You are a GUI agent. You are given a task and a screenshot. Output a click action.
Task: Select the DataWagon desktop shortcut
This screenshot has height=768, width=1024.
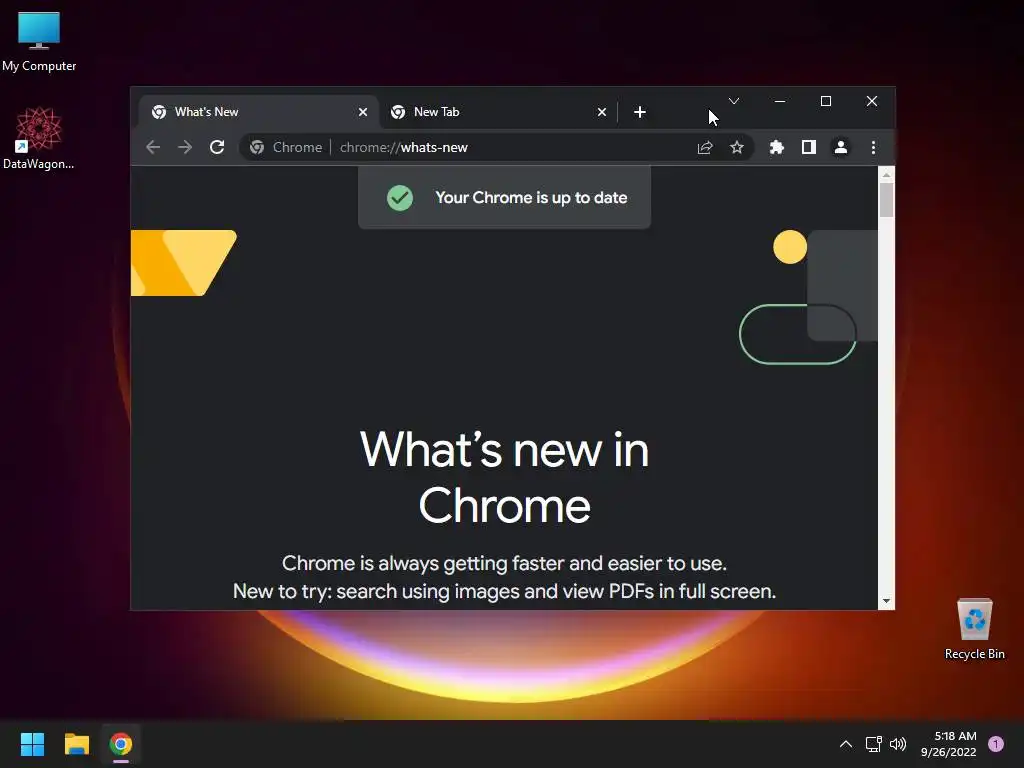[39, 138]
